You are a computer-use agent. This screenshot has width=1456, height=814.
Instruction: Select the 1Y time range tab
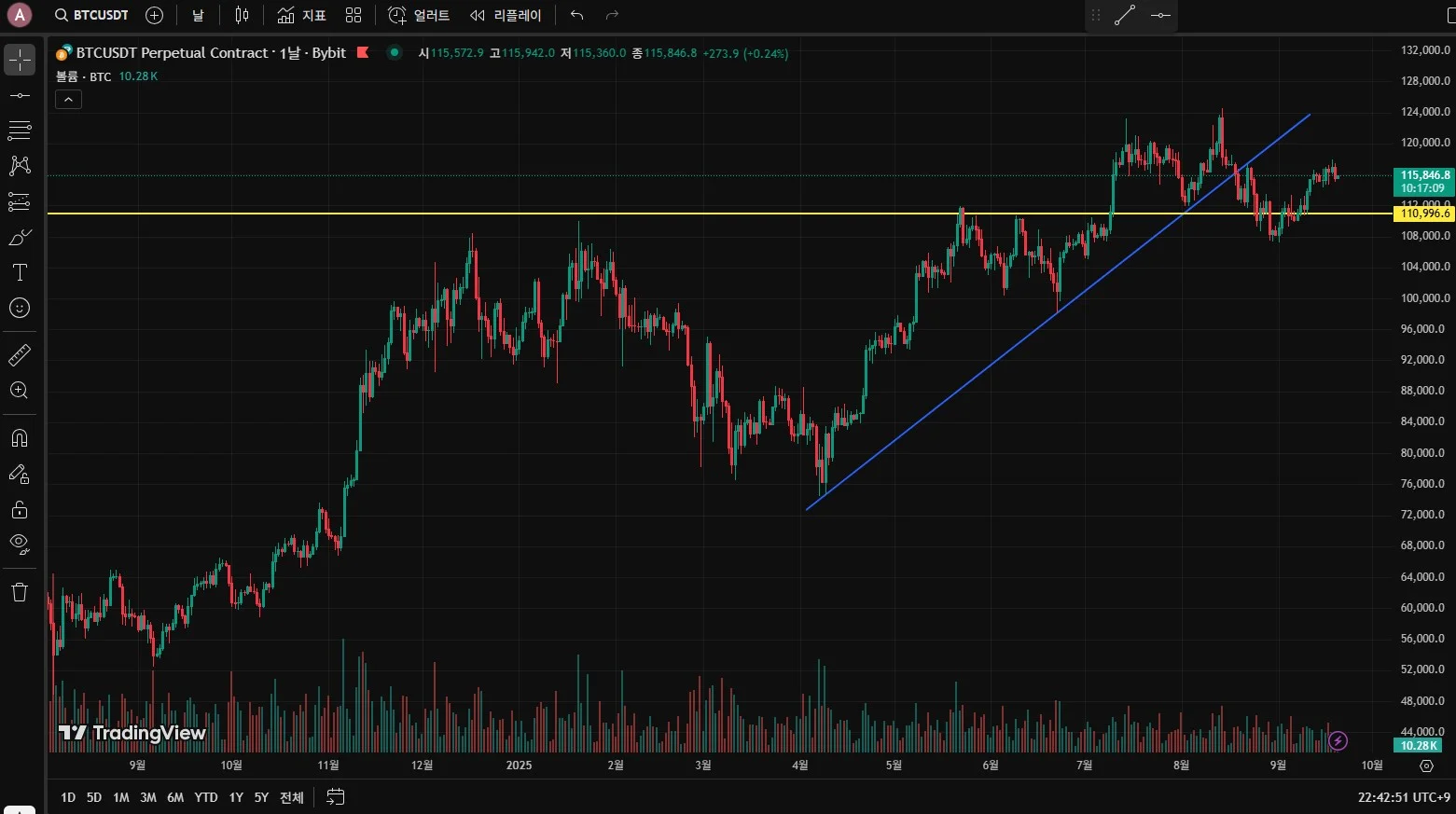[236, 797]
